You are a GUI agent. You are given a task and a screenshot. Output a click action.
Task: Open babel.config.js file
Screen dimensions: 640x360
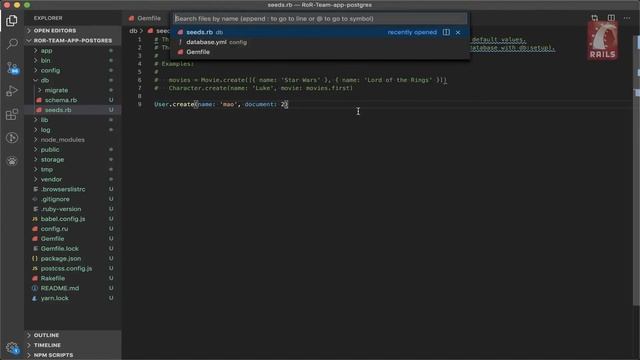coord(73,219)
